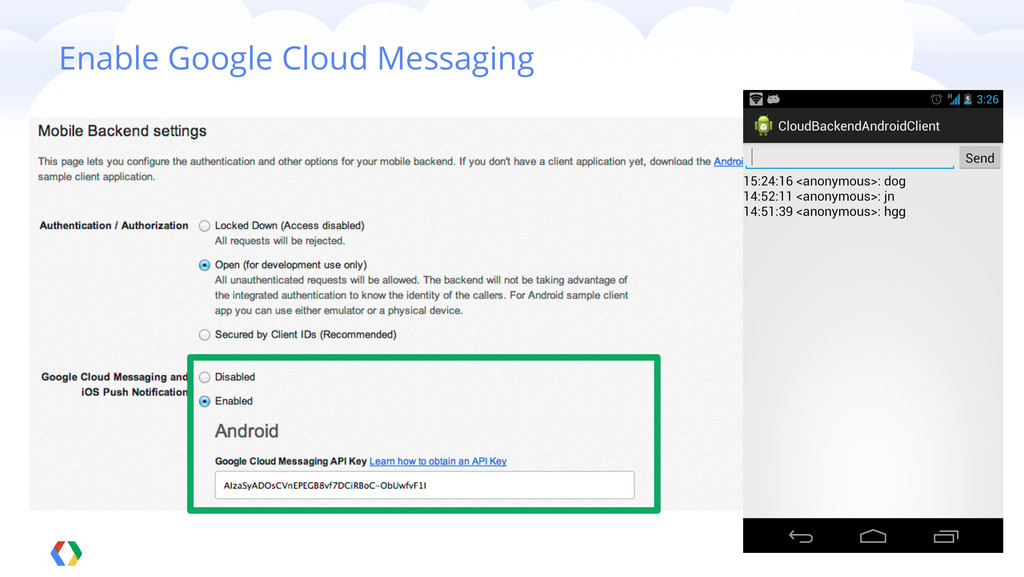Viewport: 1024px width, 577px height.
Task: Choose Secured by Client IDs (Recommended)
Action: point(204,335)
